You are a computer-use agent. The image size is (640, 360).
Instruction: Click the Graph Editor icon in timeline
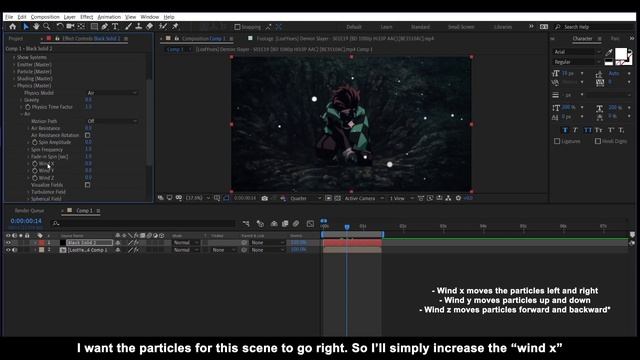pyautogui.click(x=310, y=224)
